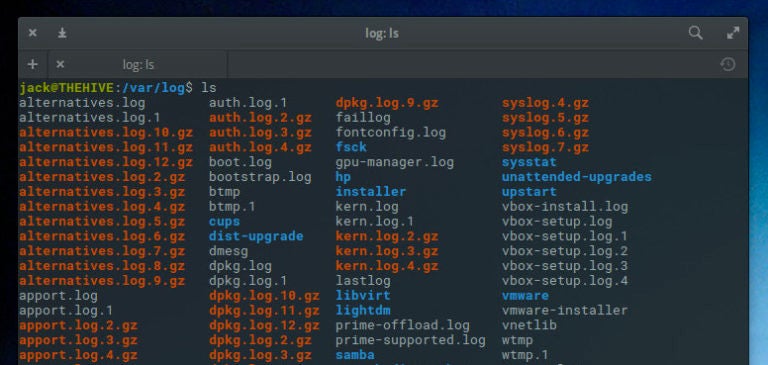
Task: Click the fullscreen expand arrows icon
Action: pos(733,33)
